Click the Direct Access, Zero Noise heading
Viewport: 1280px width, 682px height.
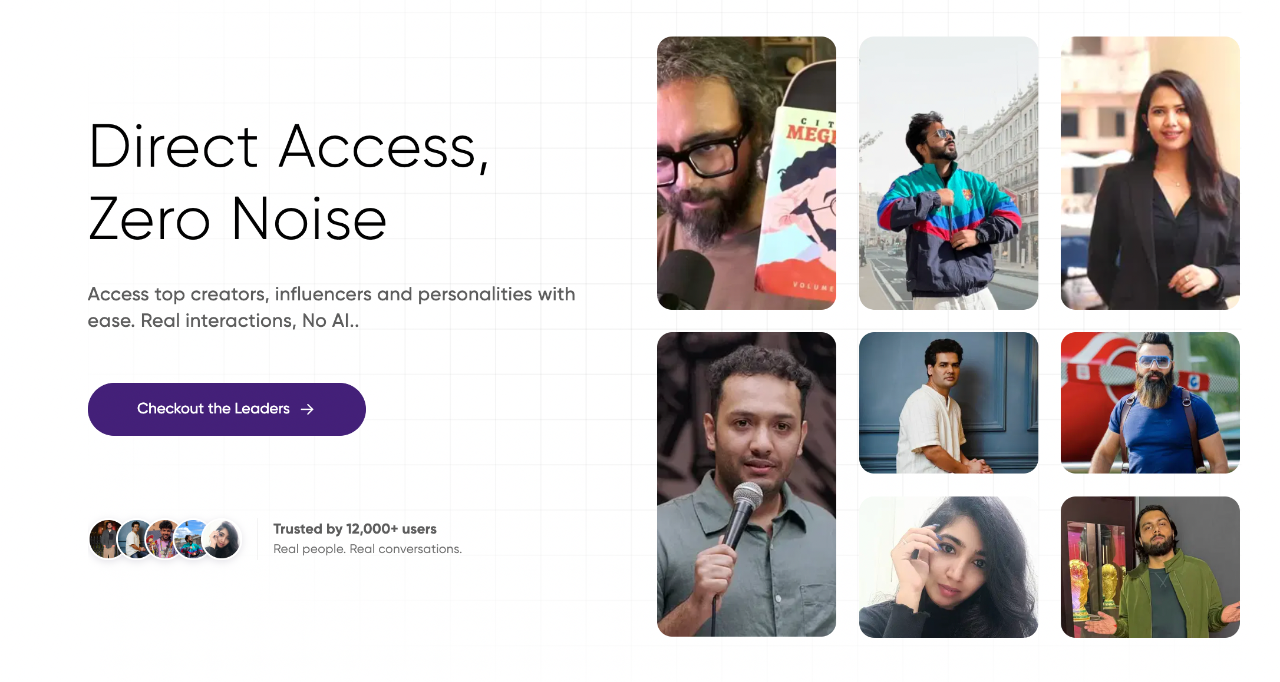click(289, 182)
